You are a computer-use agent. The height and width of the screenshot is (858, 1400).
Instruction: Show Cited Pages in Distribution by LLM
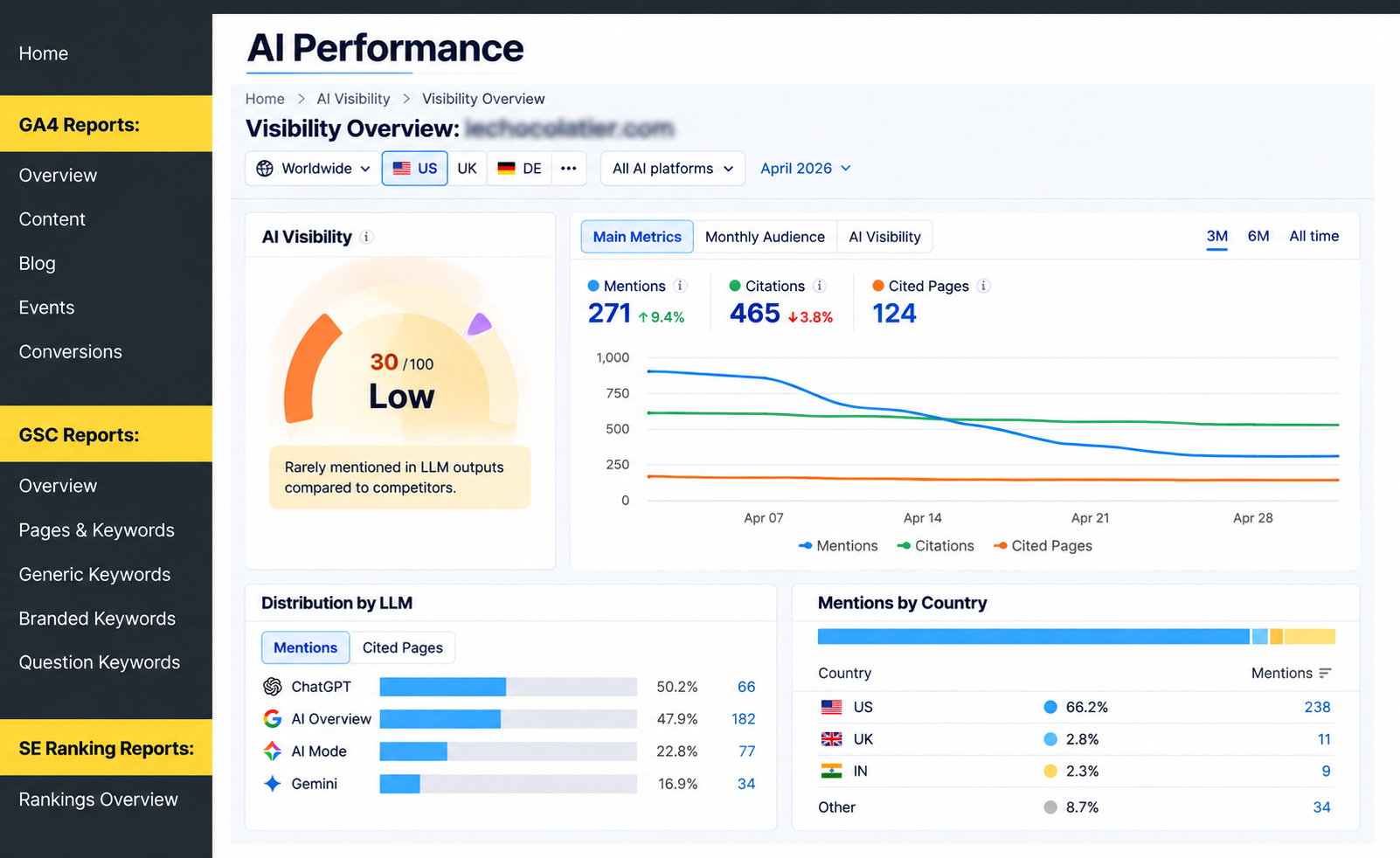[x=403, y=647]
